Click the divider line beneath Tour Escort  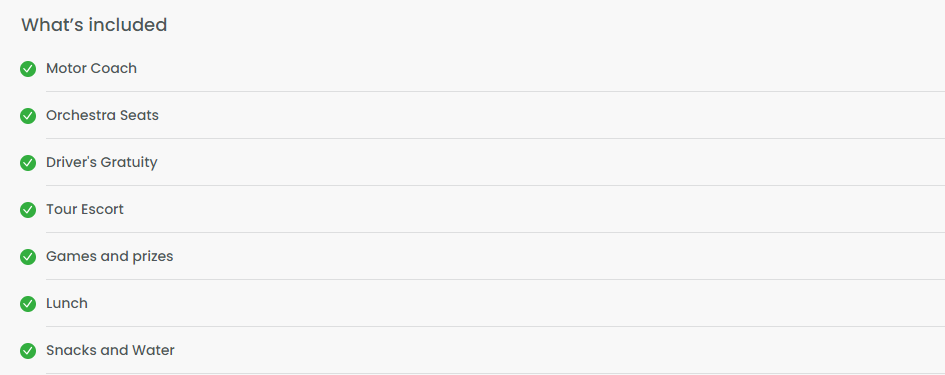pos(495,233)
